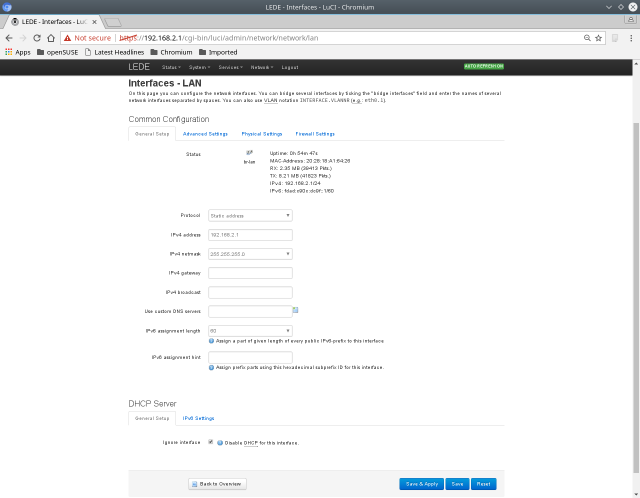Toggle the Ignore interface checkbox

[210, 441]
